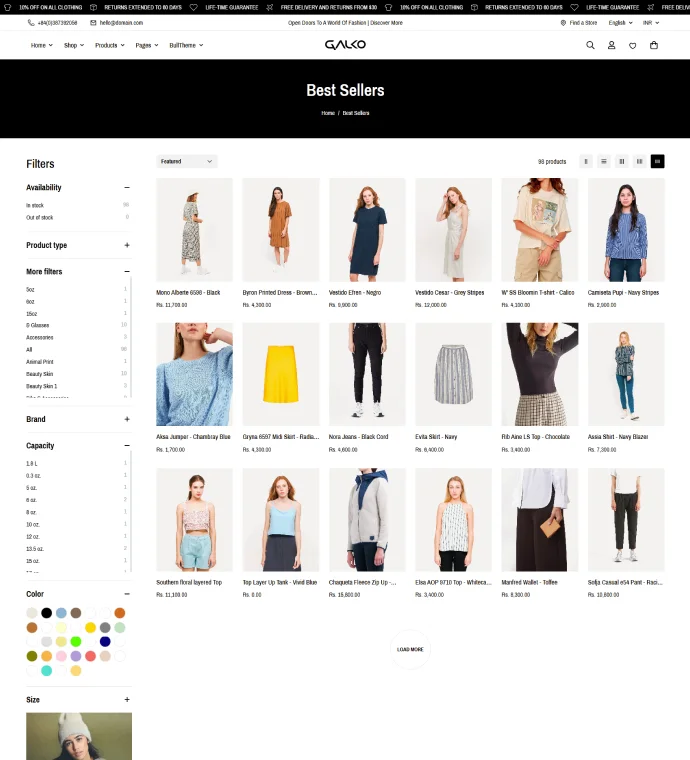Open the Pages navigation menu
The image size is (690, 760).
[147, 45]
